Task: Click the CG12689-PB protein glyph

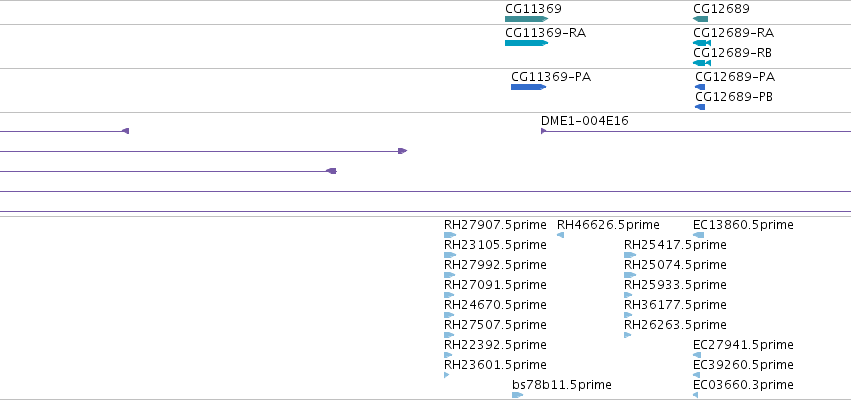Action: tap(700, 107)
